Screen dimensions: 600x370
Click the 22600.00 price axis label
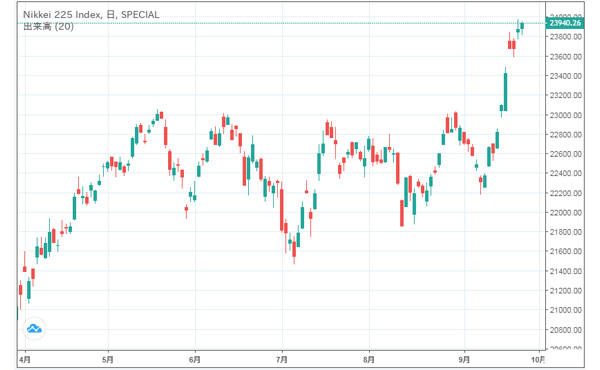coord(566,154)
